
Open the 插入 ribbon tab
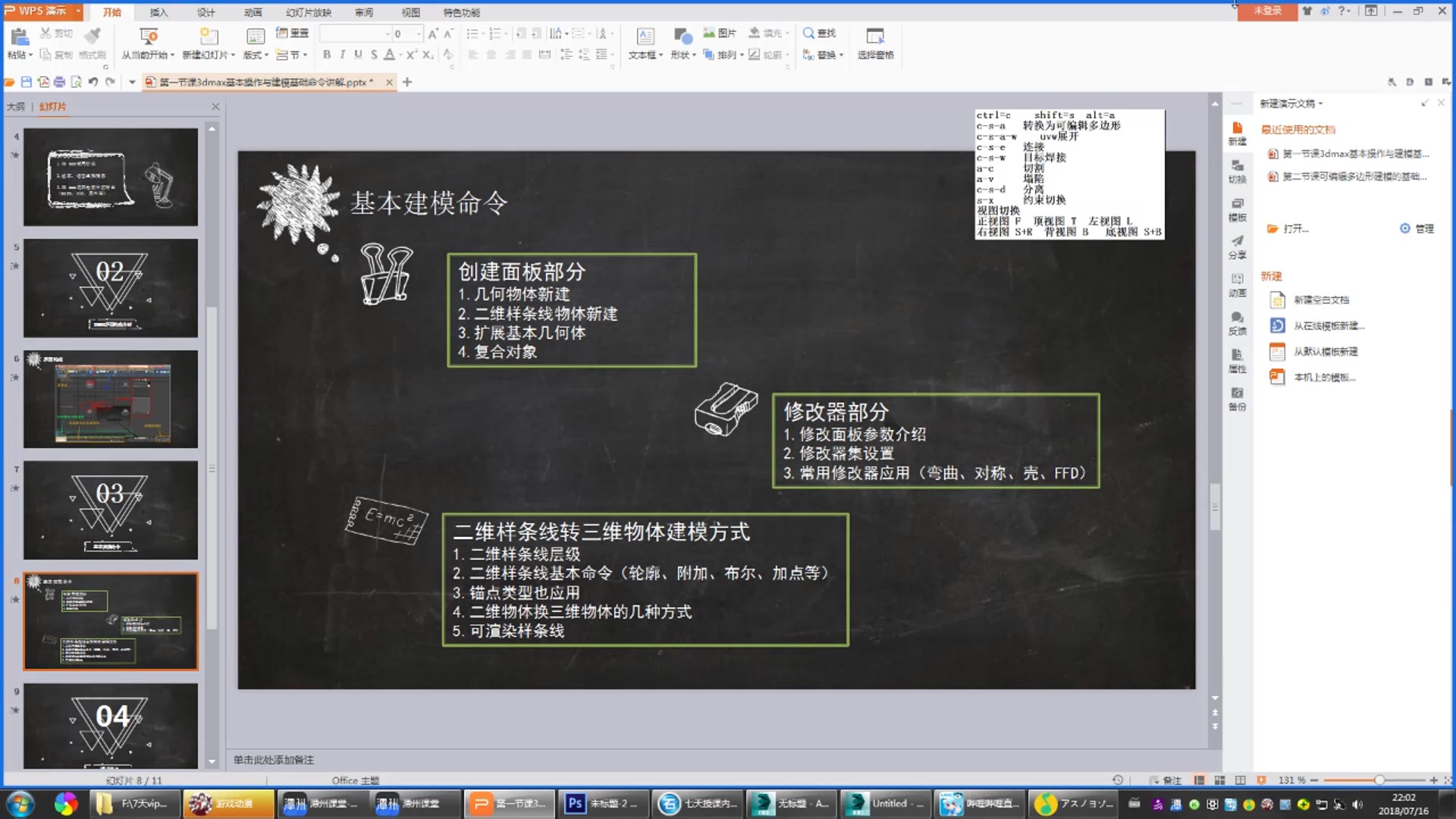point(158,12)
